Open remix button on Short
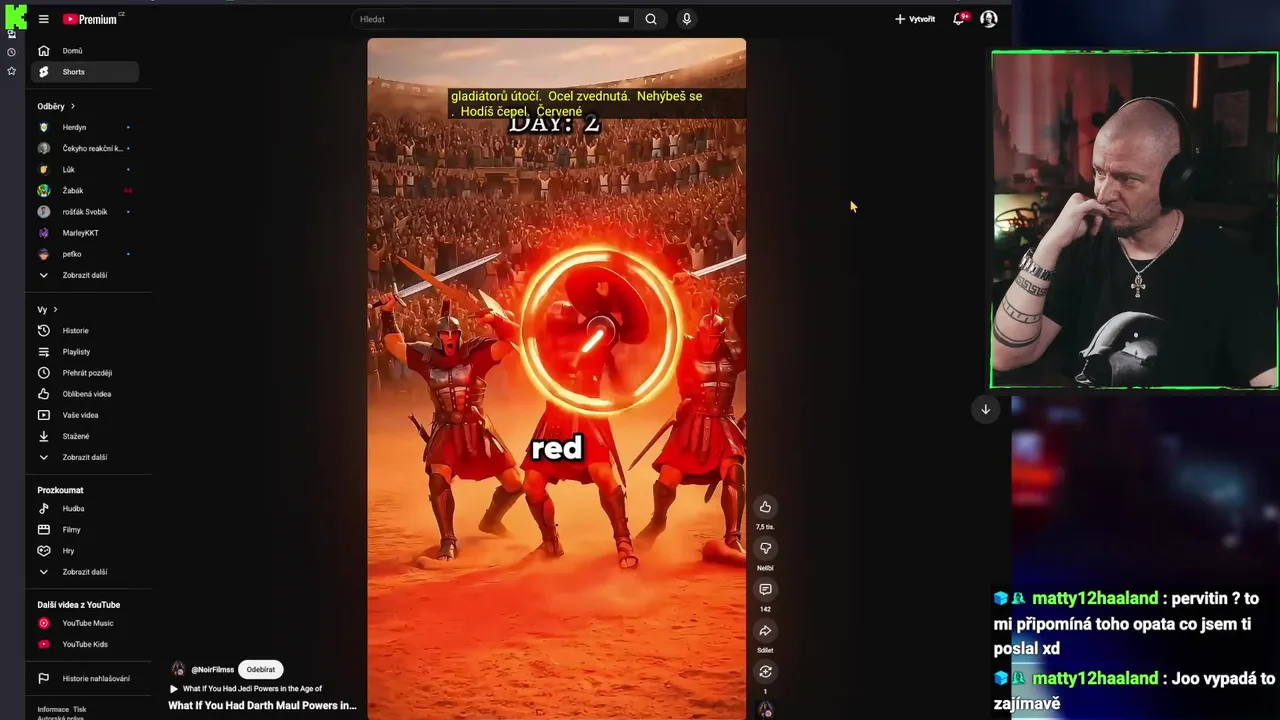Image resolution: width=1280 pixels, height=720 pixels. 765,672
